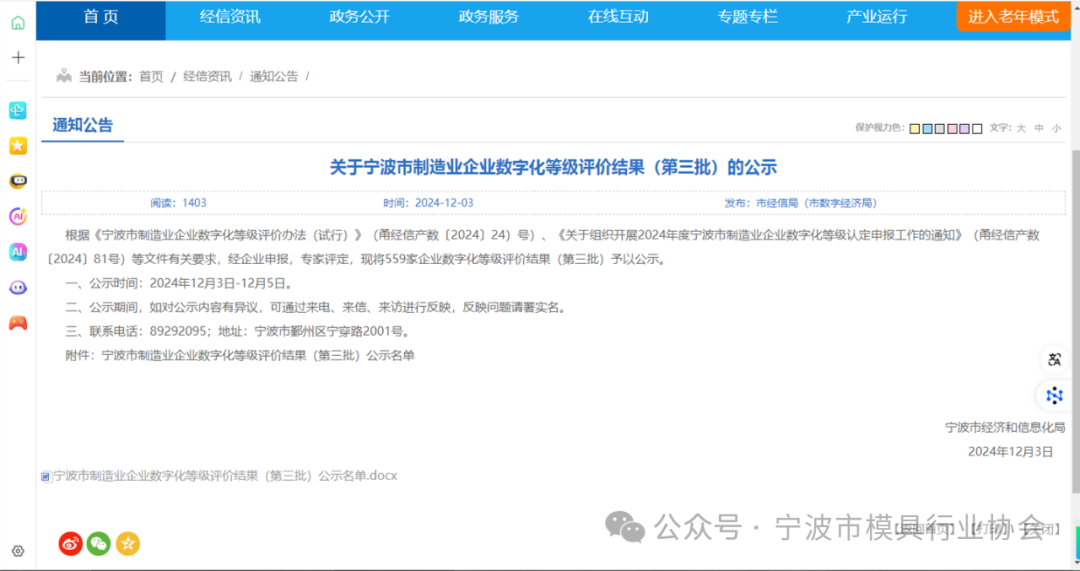Go to 通知公告 in the breadcrumb

pos(273,76)
